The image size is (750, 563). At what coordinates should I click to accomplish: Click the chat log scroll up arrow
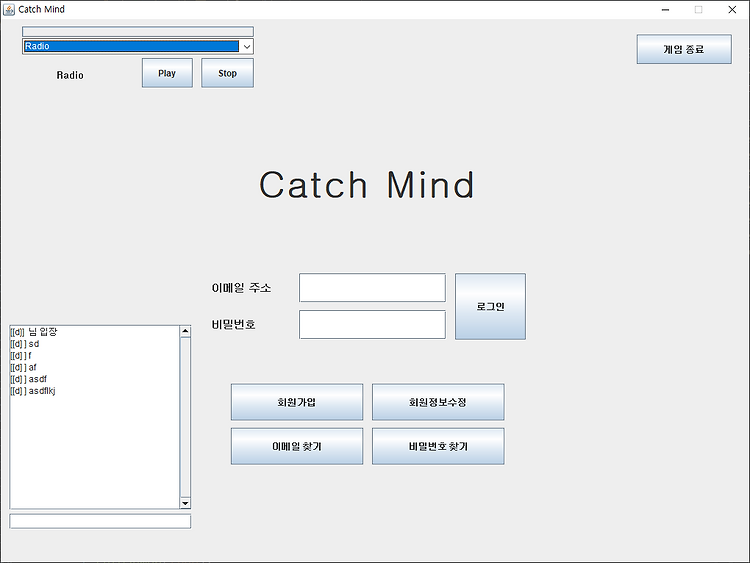[x=185, y=331]
